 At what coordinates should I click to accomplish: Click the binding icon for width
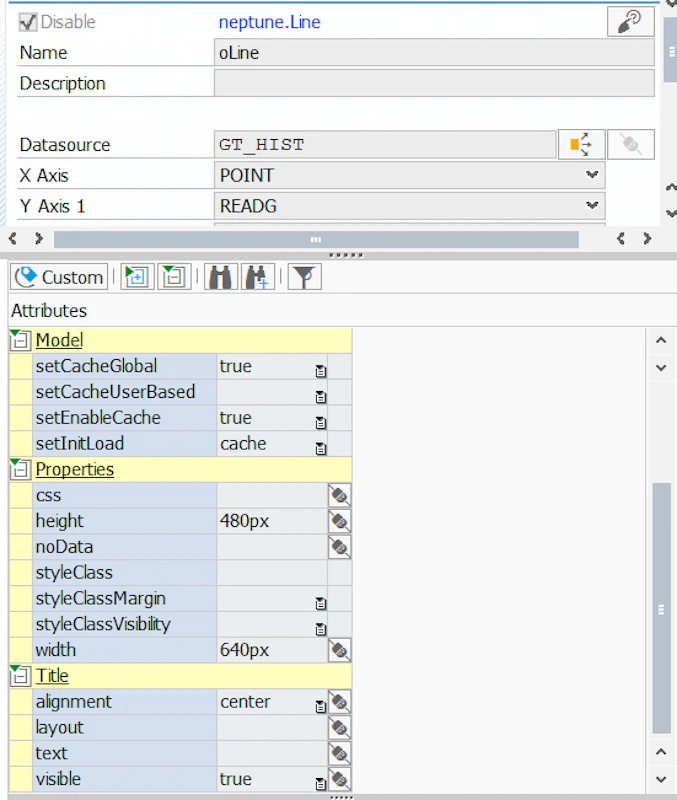point(339,650)
